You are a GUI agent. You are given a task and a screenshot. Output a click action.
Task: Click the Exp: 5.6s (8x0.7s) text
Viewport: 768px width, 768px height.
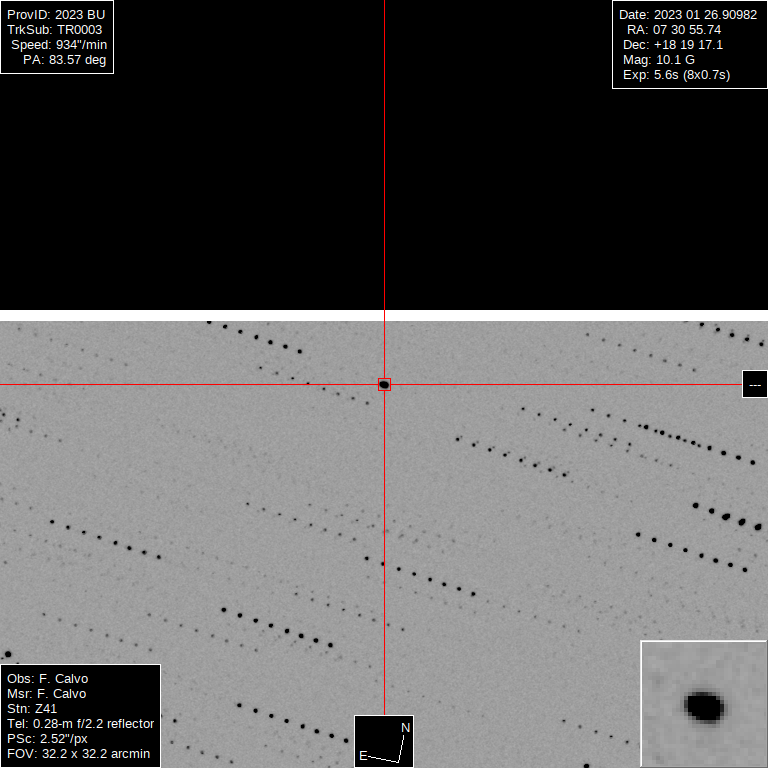pos(676,75)
